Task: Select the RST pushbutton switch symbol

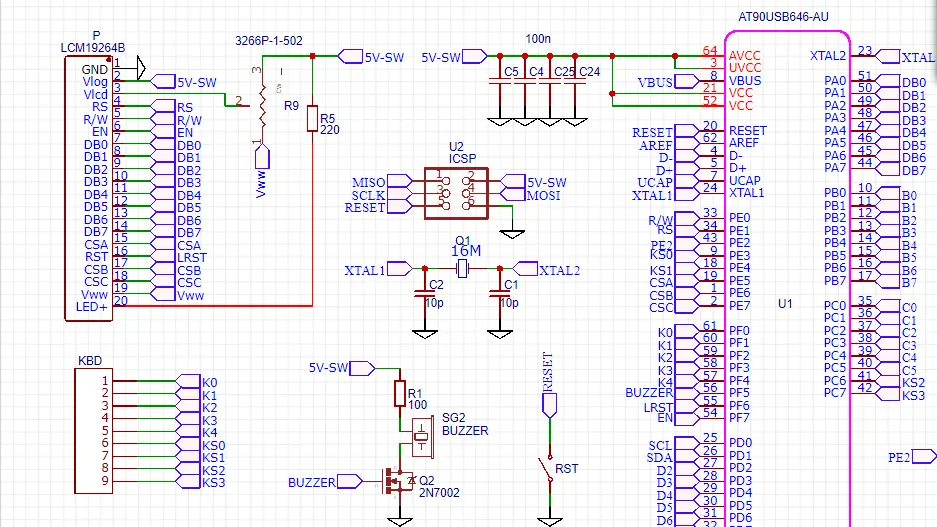Action: (547, 469)
